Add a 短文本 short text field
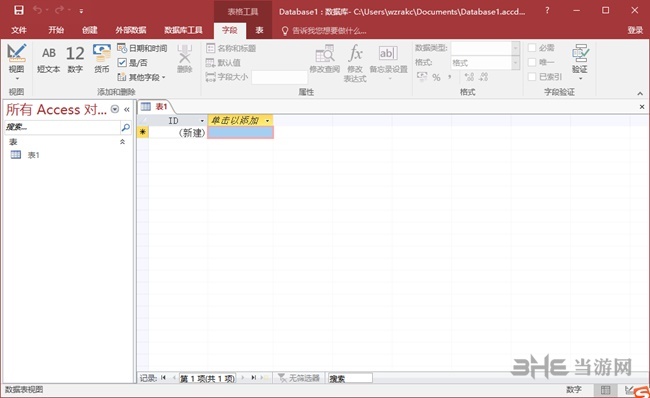This screenshot has width=650, height=398. coord(49,59)
